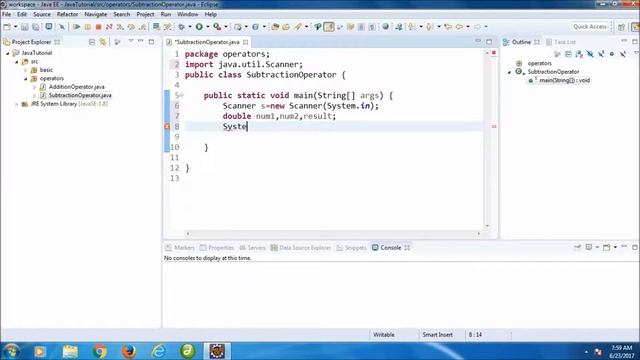Image resolution: width=640 pixels, height=360 pixels.
Task: Open Google Chrome from the taskbar
Action: (99, 351)
